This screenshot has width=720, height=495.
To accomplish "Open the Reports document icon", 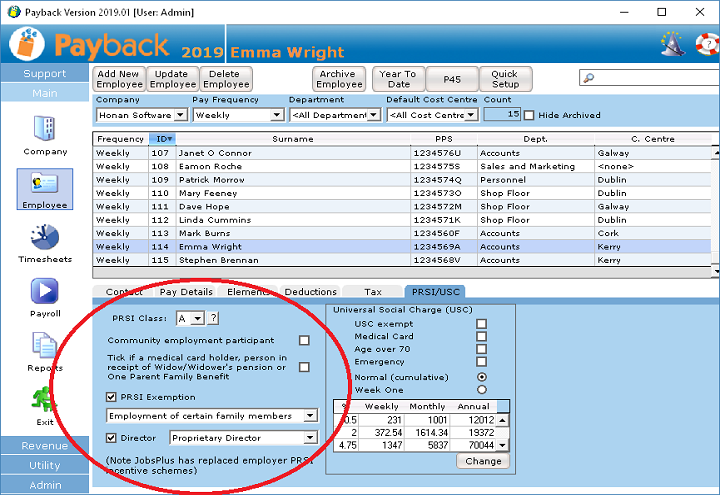I will click(x=45, y=345).
